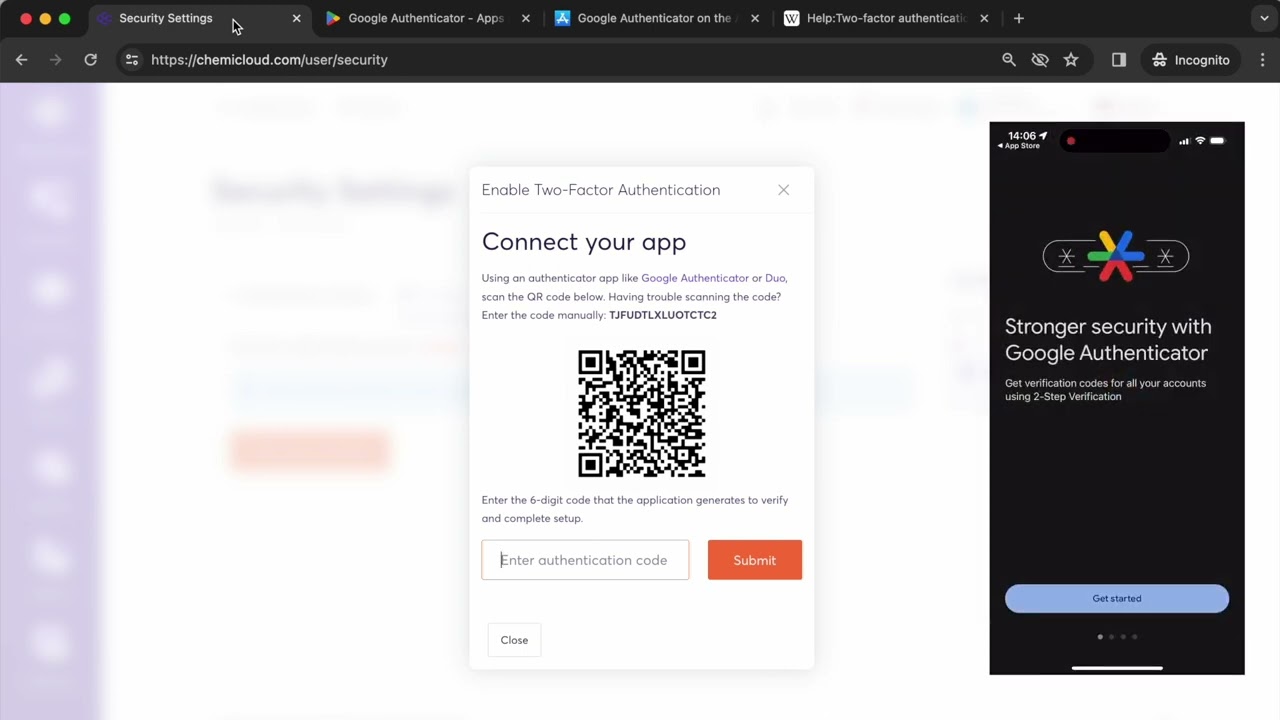Click the third-party cookies blocked eye icon

point(1040,60)
